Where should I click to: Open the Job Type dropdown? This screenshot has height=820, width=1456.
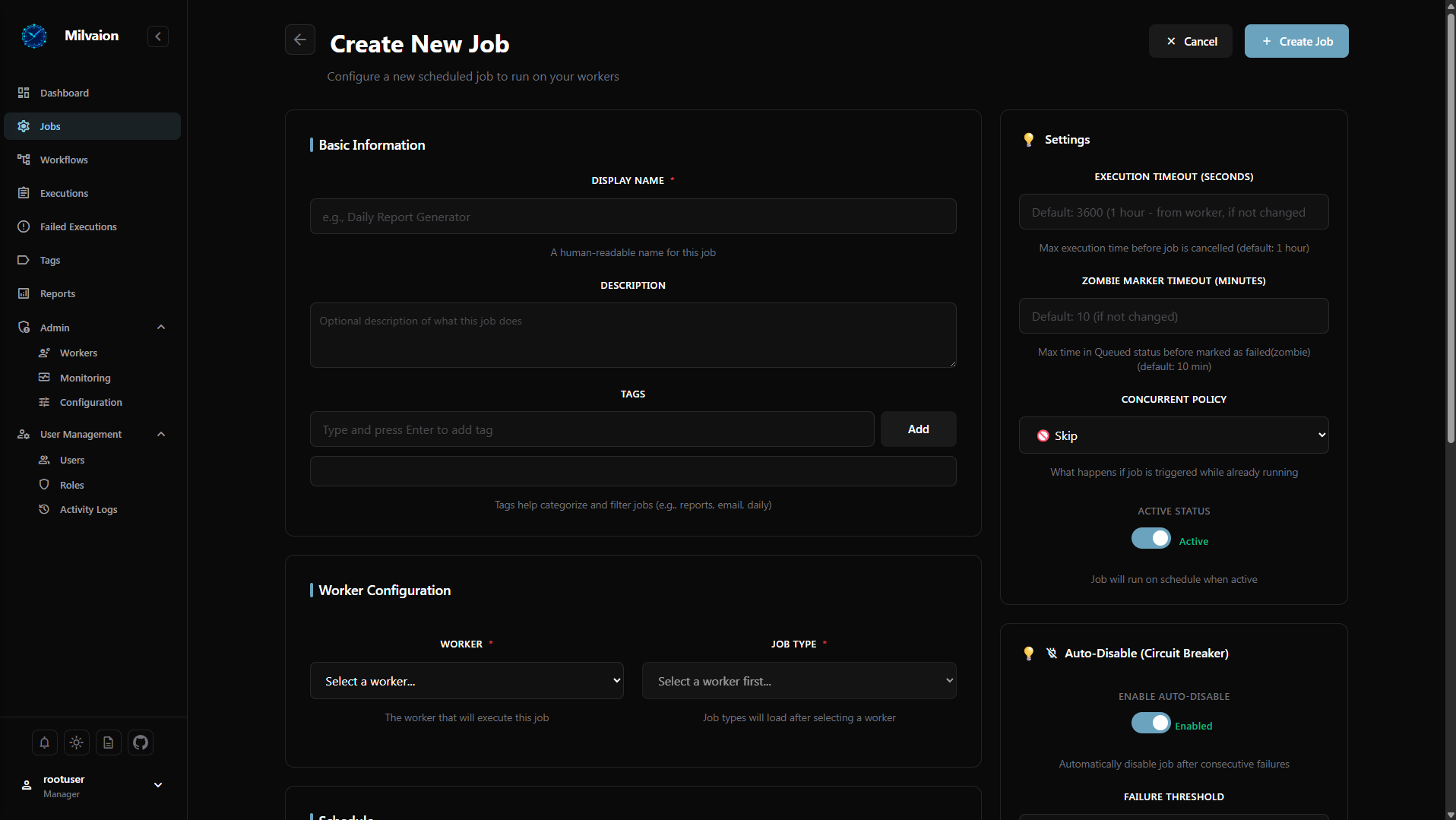[x=799, y=681]
